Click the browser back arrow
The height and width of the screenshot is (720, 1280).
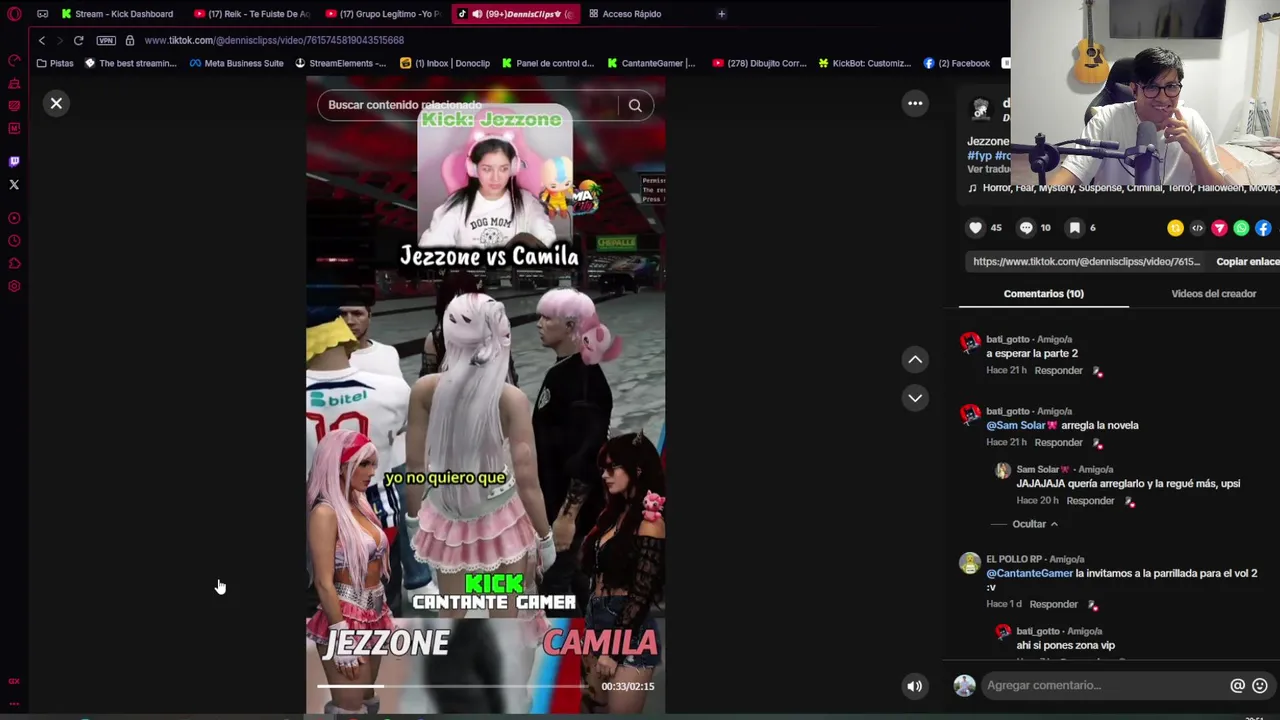tap(41, 40)
